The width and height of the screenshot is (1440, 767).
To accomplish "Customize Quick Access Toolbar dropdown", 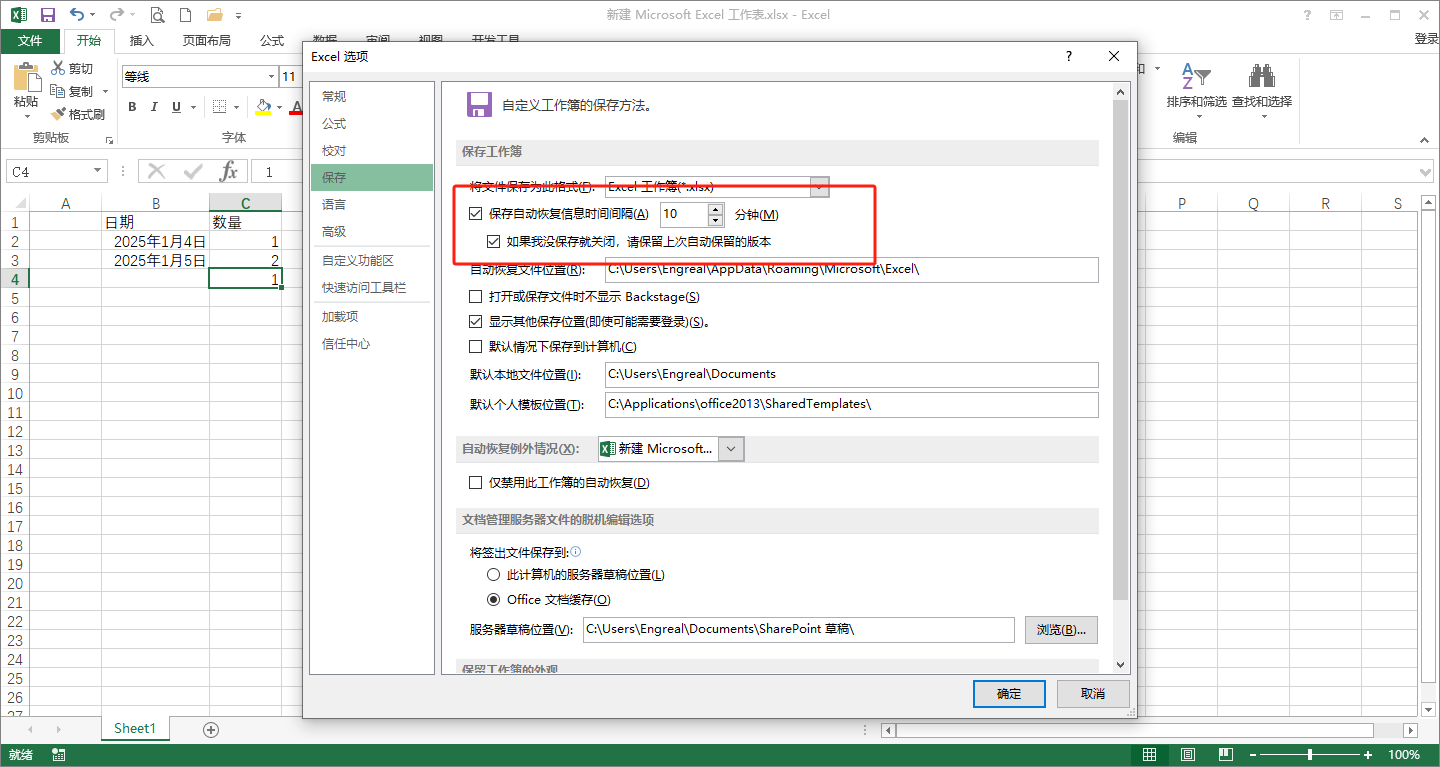I will point(238,16).
